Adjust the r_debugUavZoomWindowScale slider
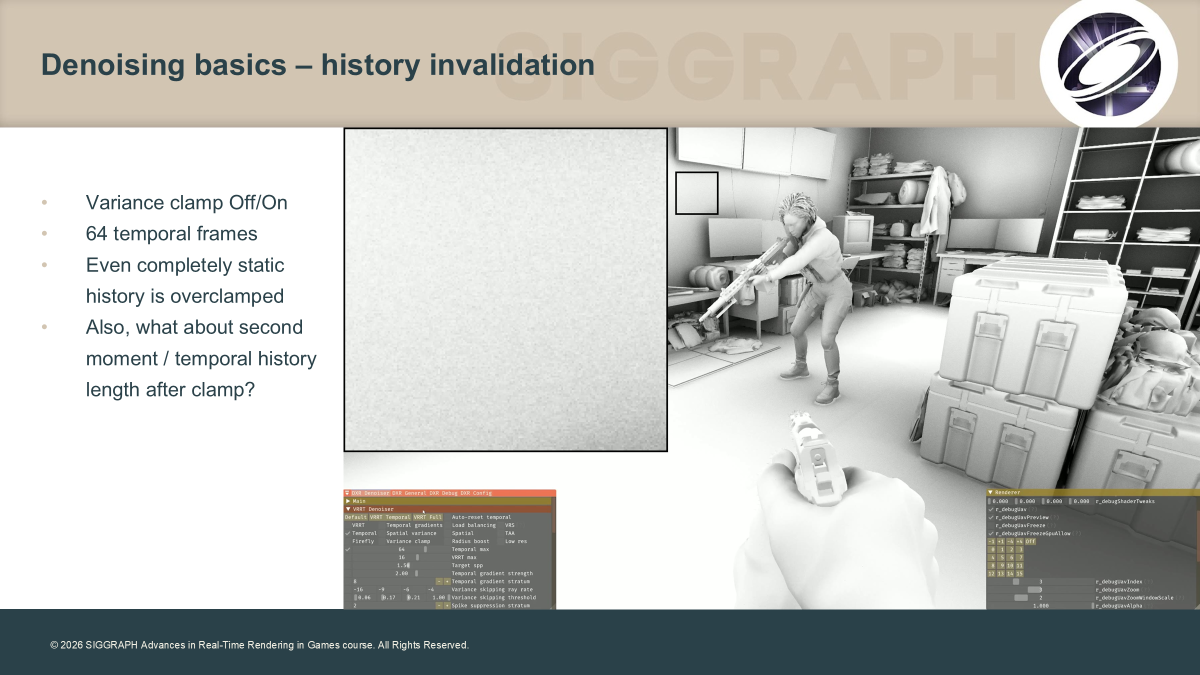 pos(1040,598)
